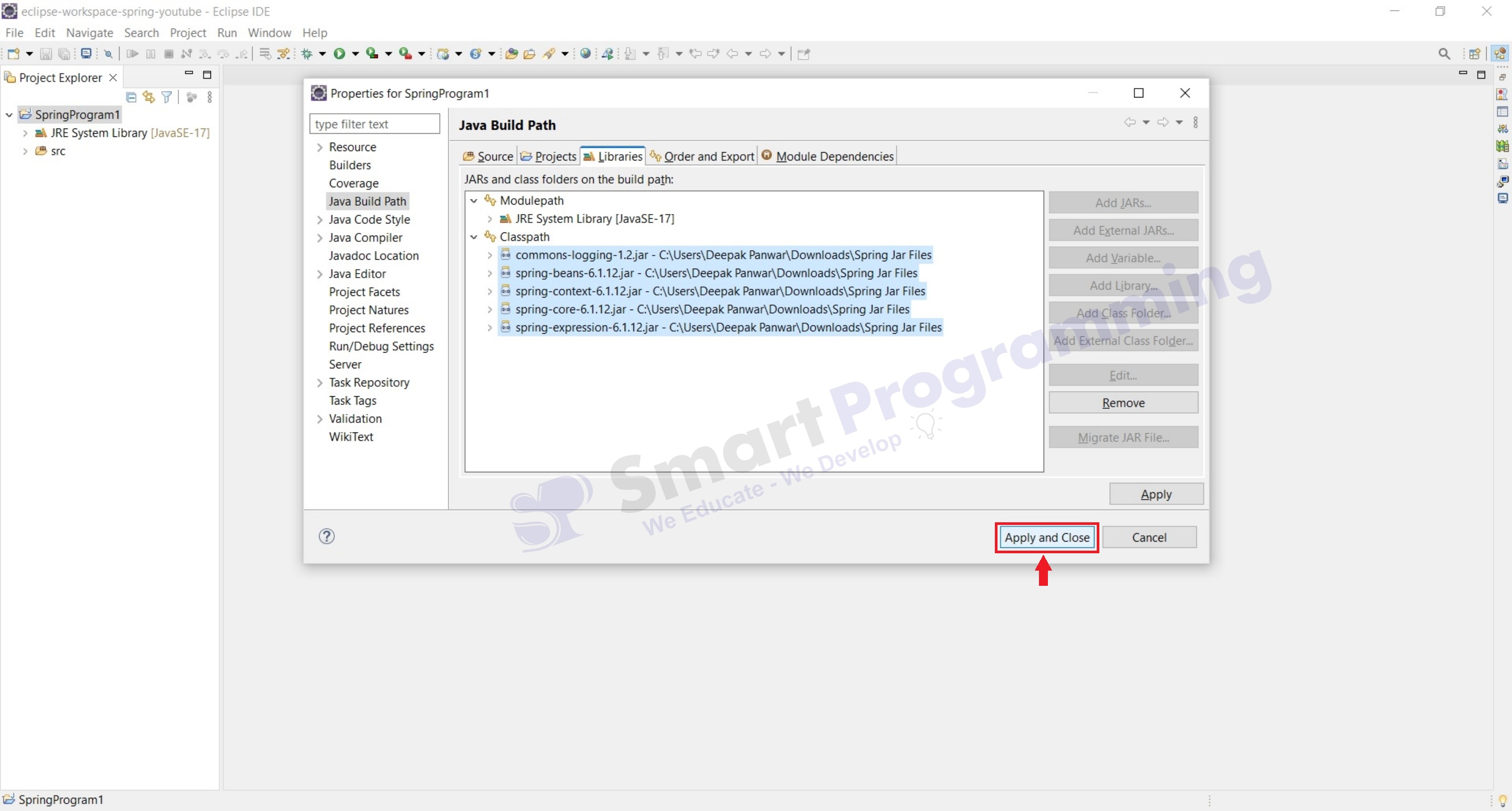Click the Apply and Close button
The height and width of the screenshot is (811, 1512).
click(1046, 538)
